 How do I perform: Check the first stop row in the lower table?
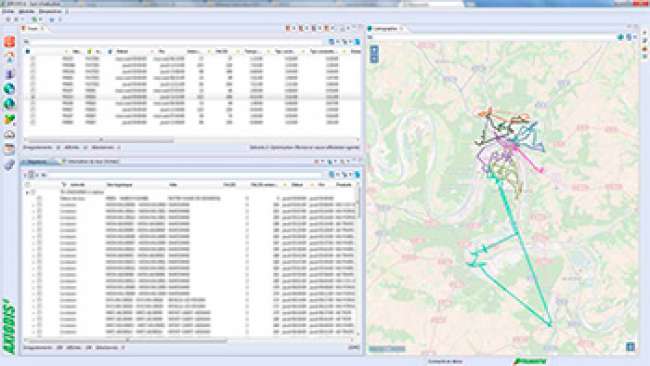(x=39, y=199)
